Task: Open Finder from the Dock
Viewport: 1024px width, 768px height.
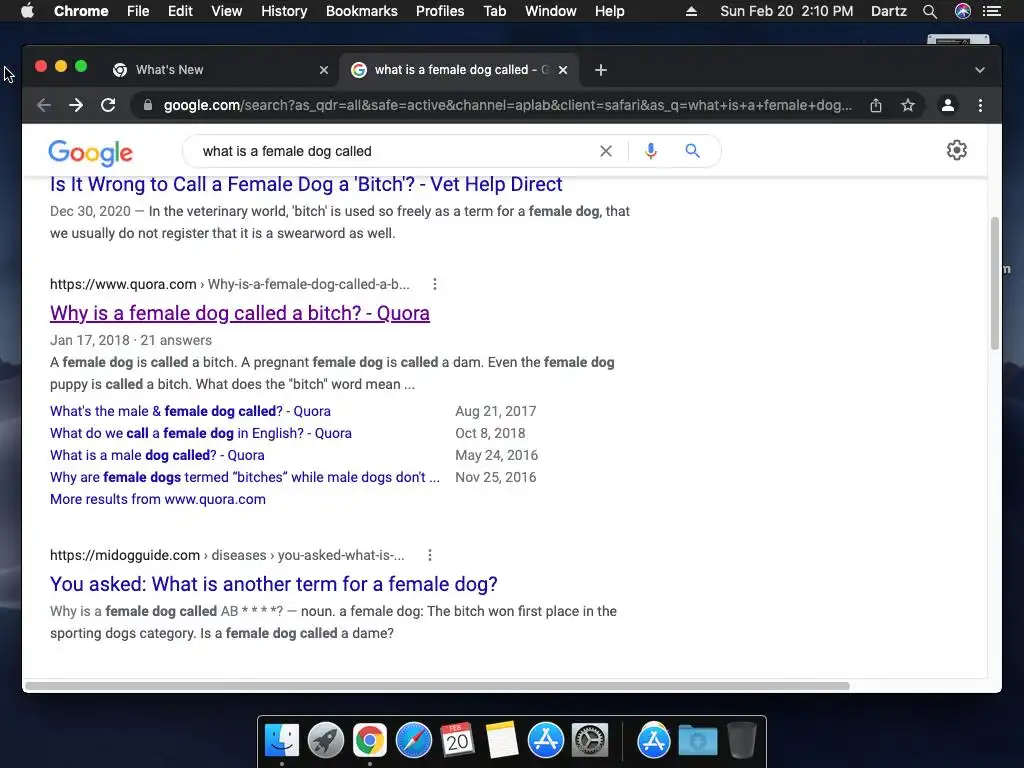Action: click(281, 741)
